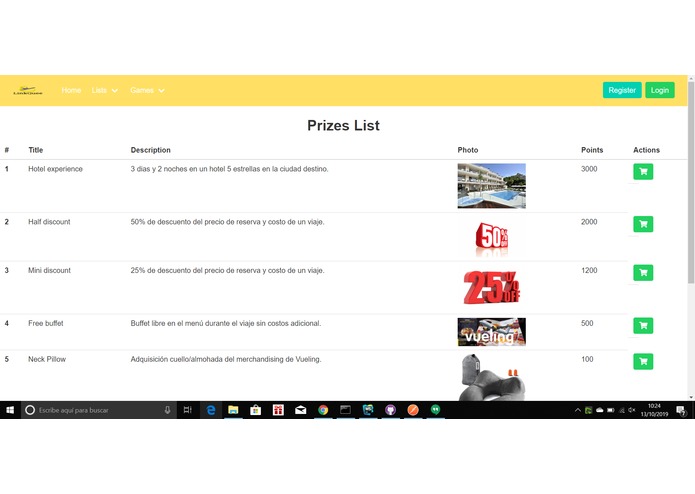Viewport: 695px width, 494px height.
Task: Select the 'Neck Pillow' title cell
Action: pos(47,359)
